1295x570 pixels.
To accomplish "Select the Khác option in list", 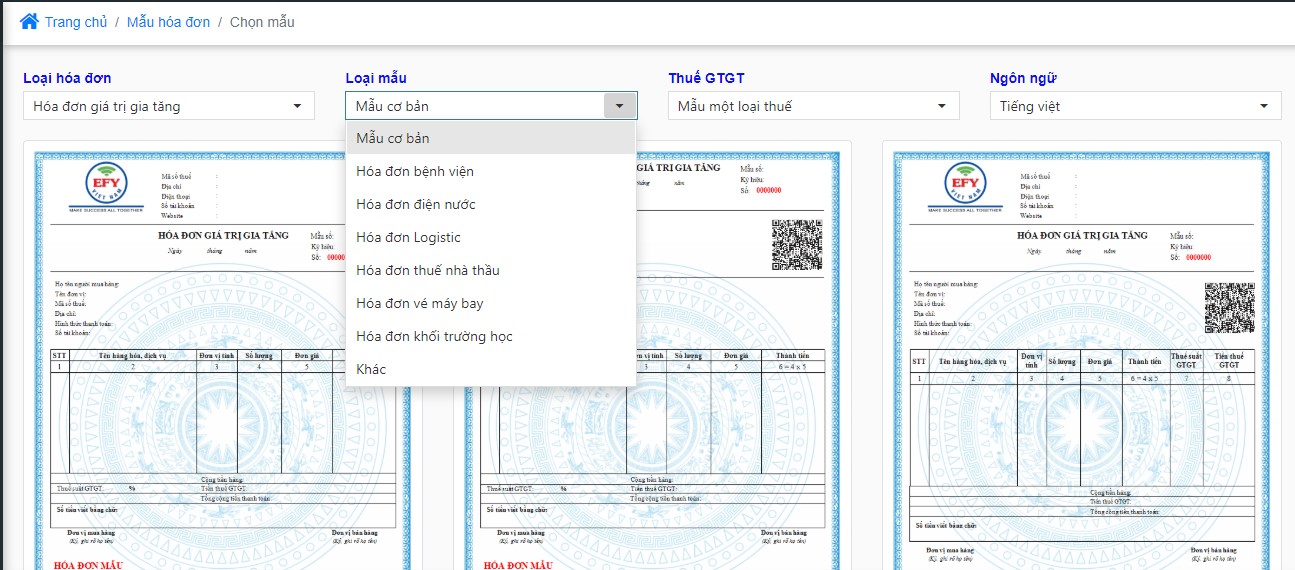I will coord(491,369).
